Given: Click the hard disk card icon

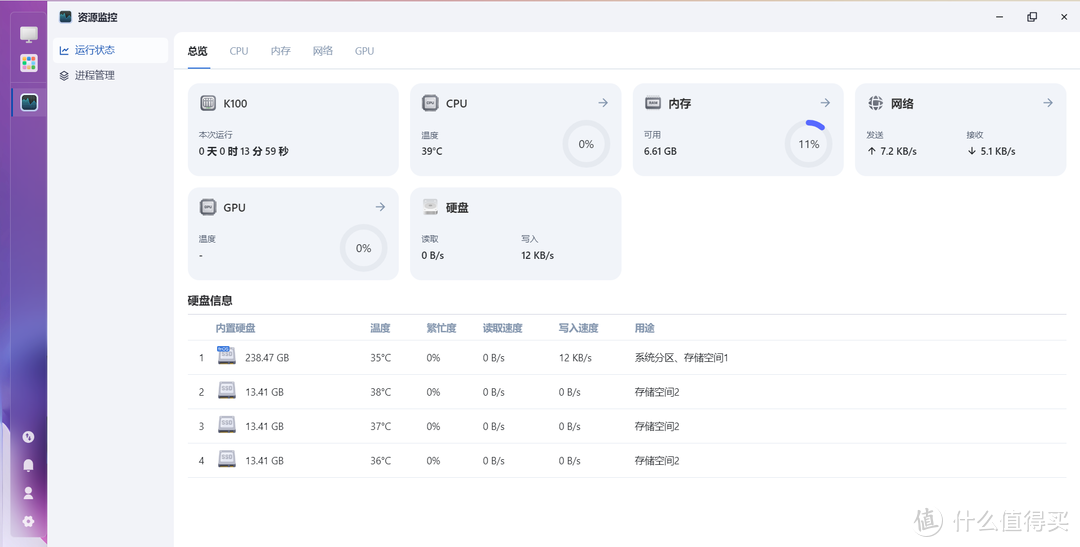Looking at the screenshot, I should tap(430, 207).
